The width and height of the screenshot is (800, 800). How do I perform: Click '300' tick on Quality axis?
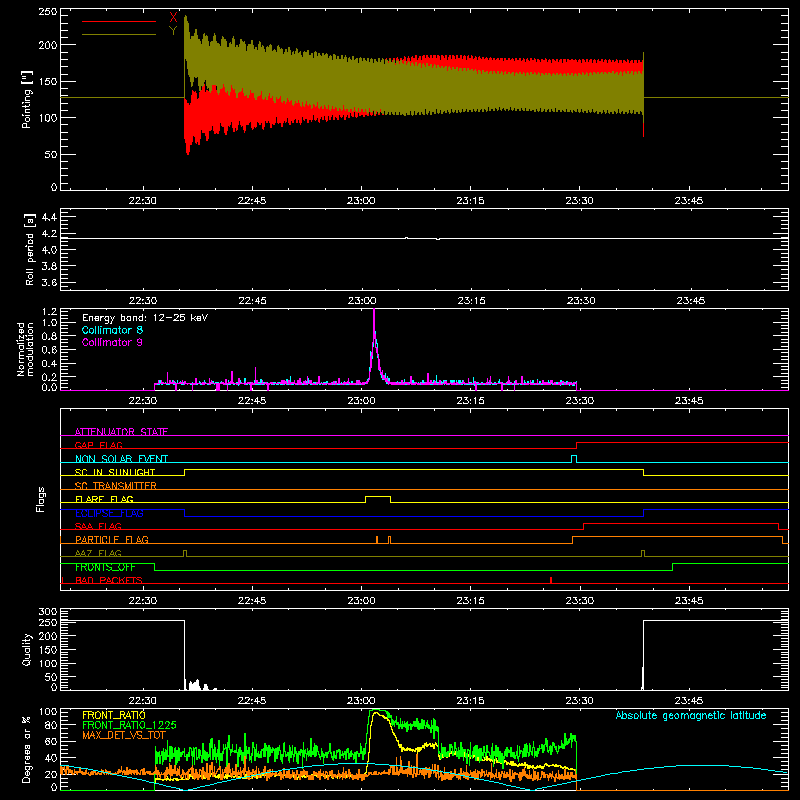[48, 612]
